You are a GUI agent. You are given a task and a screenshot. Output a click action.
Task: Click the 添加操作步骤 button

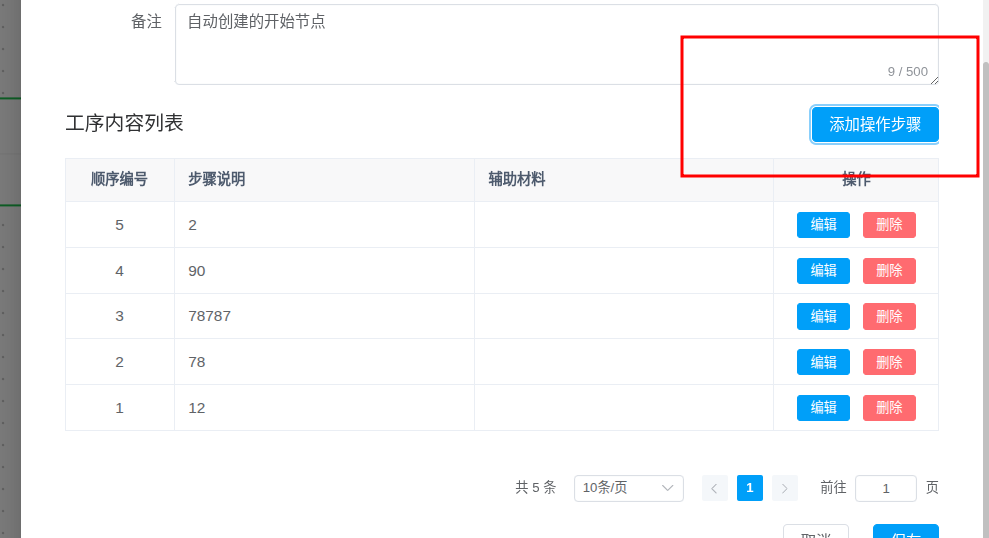875,125
